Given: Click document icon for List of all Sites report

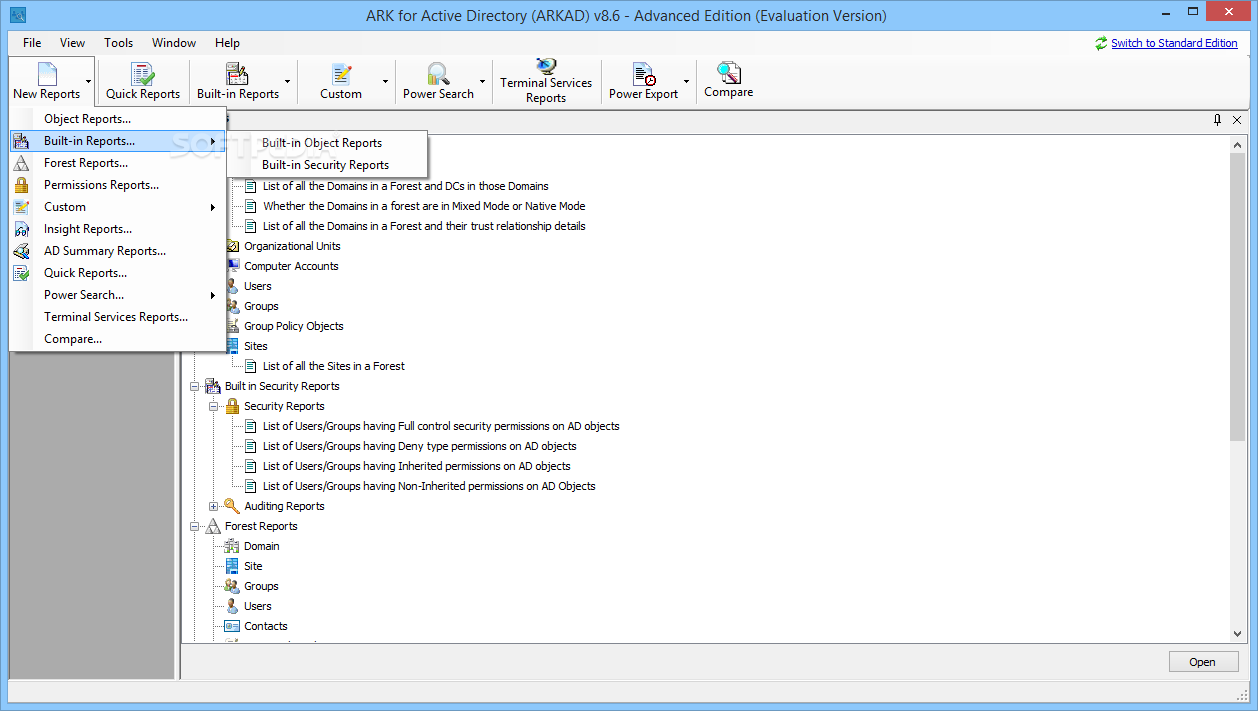Looking at the screenshot, I should tap(251, 366).
